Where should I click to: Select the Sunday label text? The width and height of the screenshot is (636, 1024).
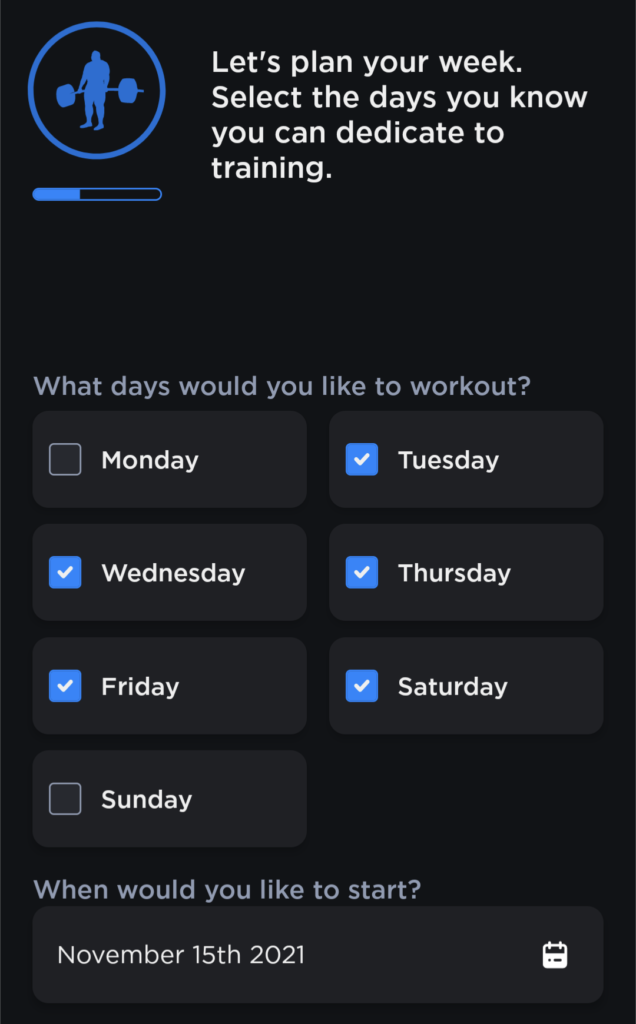pos(146,799)
